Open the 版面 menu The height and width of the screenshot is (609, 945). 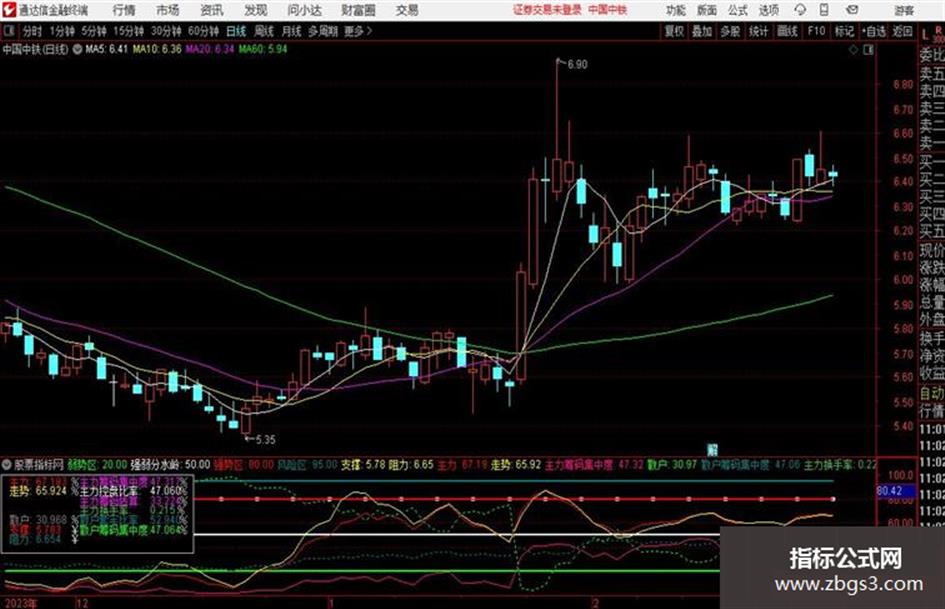coord(706,10)
